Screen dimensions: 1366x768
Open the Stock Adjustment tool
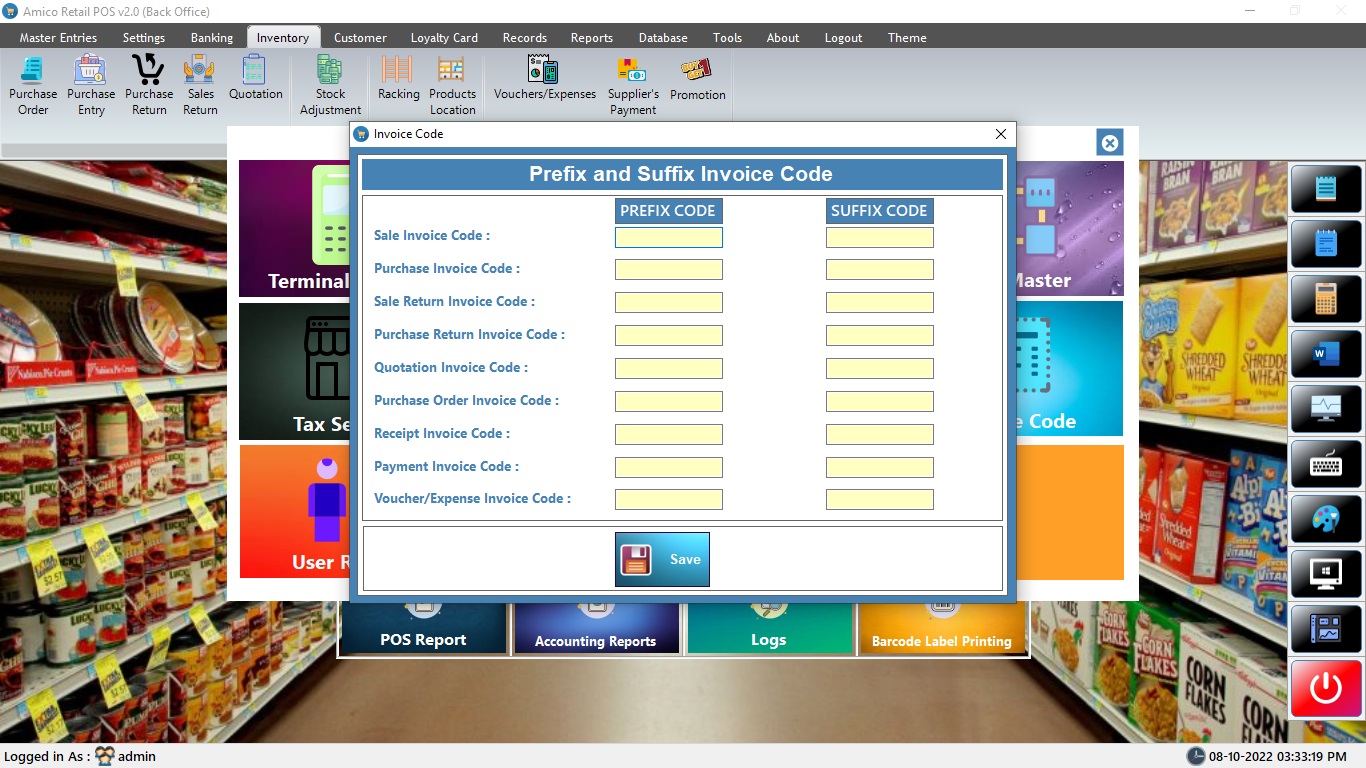[x=330, y=85]
